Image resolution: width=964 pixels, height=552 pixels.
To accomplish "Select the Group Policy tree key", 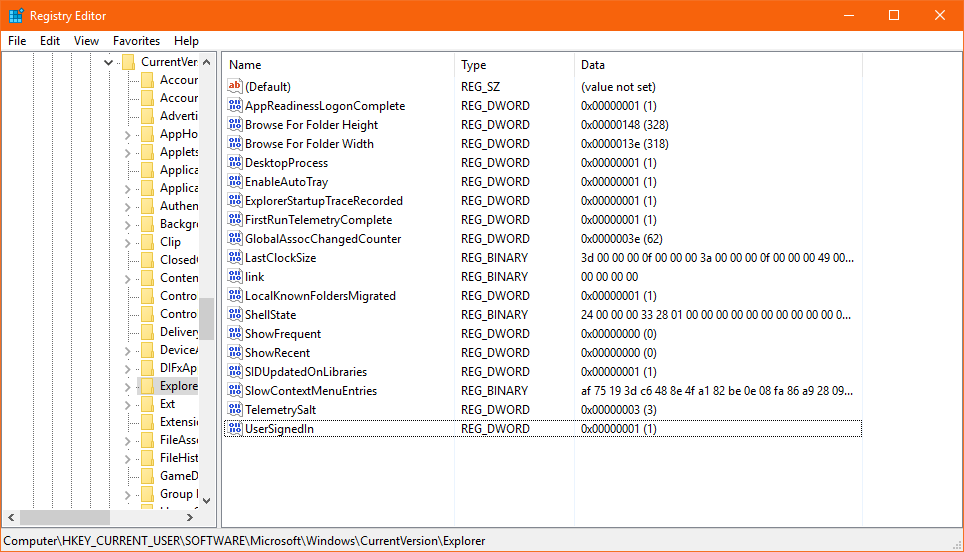I will (179, 494).
